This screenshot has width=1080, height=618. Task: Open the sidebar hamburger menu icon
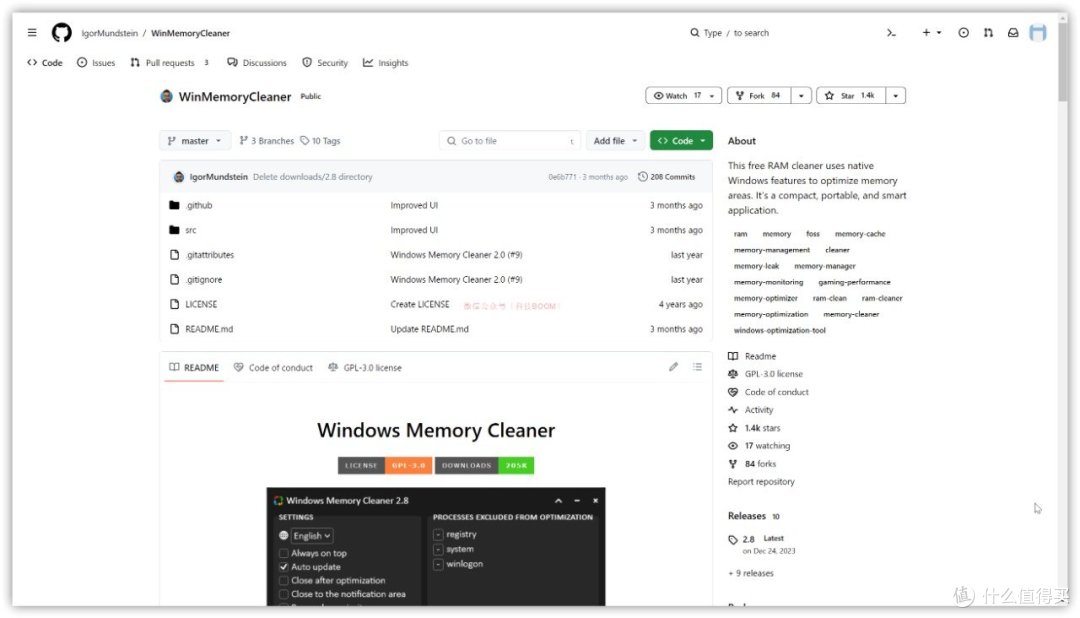coord(31,31)
